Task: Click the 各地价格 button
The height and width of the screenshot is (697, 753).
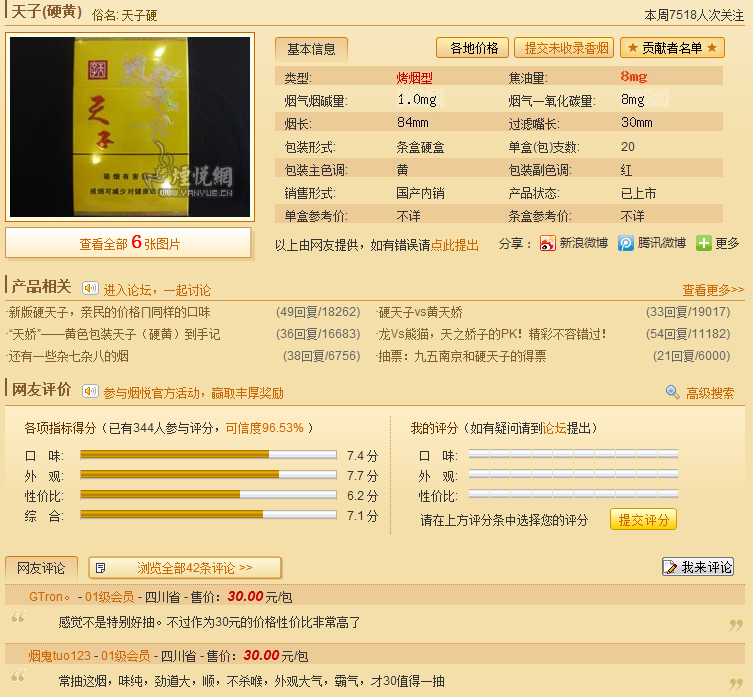Action: pos(473,48)
